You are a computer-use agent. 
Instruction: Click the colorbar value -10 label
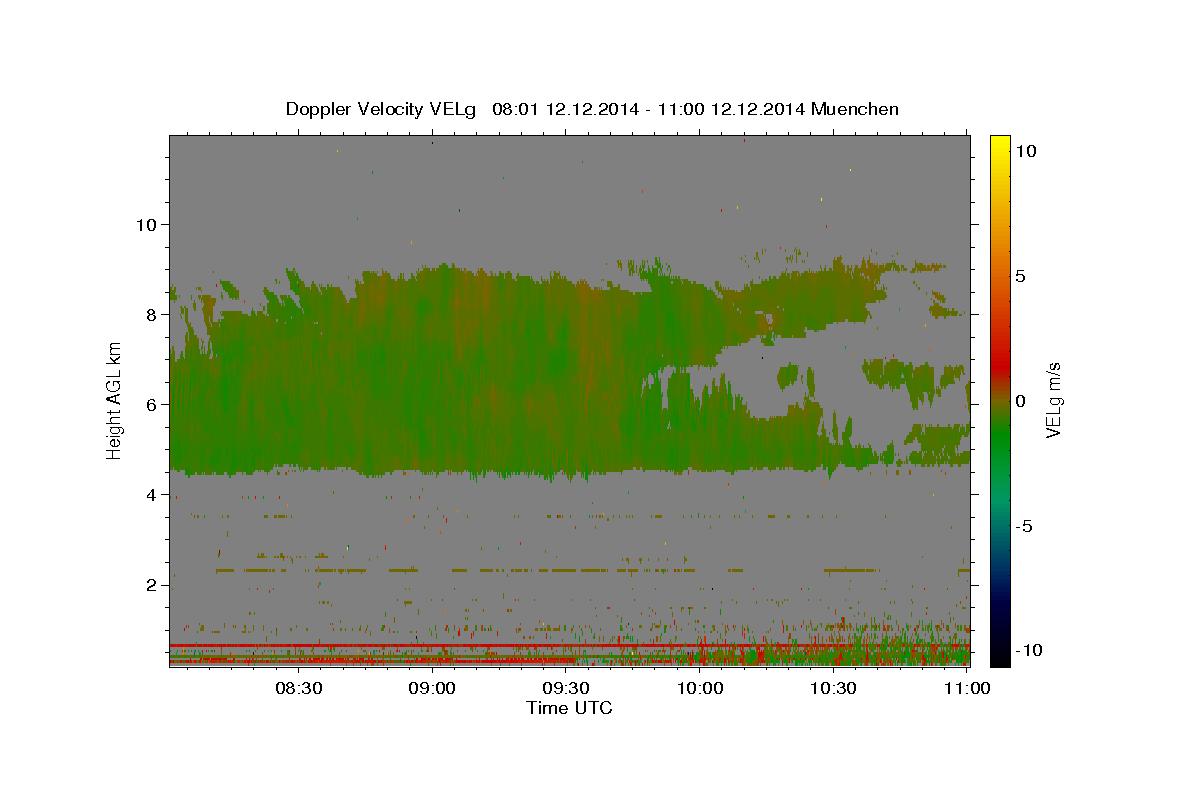tap(1028, 650)
